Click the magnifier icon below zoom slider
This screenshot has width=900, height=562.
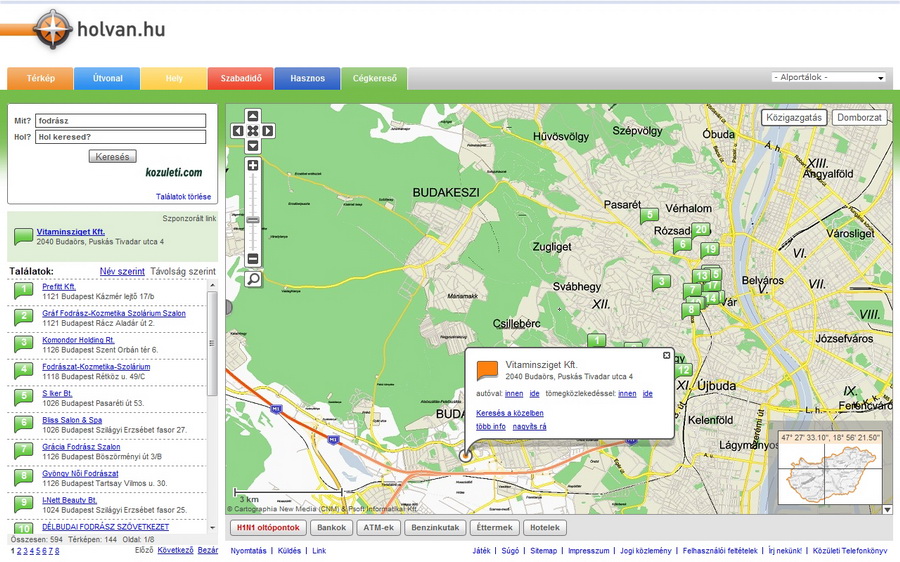click(253, 279)
